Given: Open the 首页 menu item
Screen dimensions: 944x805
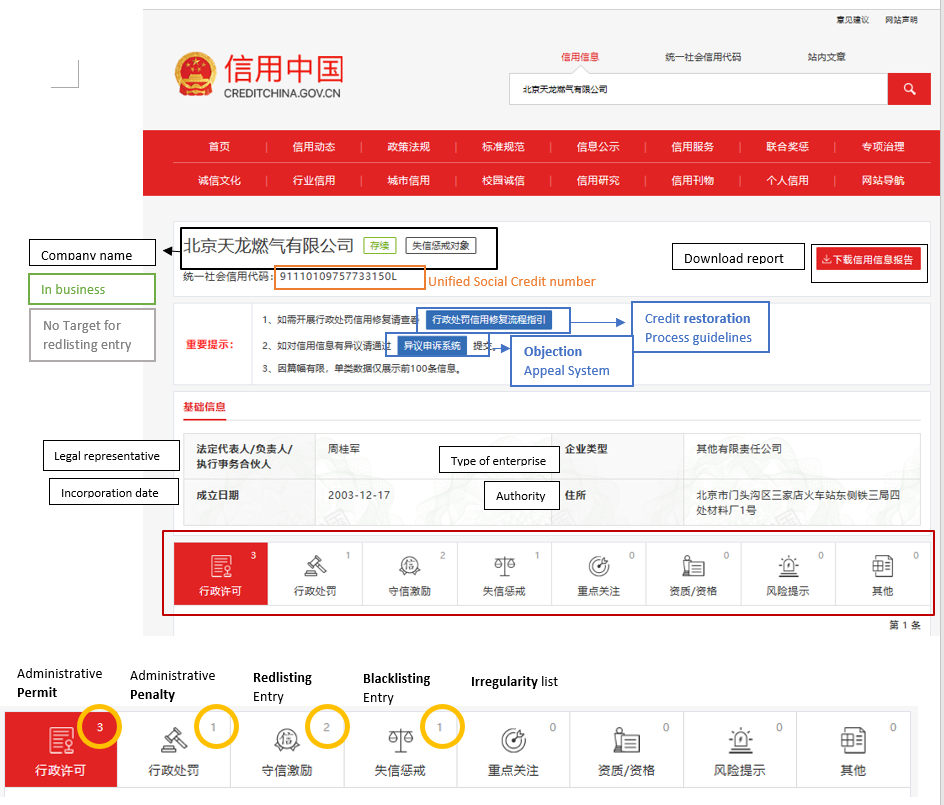Looking at the screenshot, I should coord(219,146).
